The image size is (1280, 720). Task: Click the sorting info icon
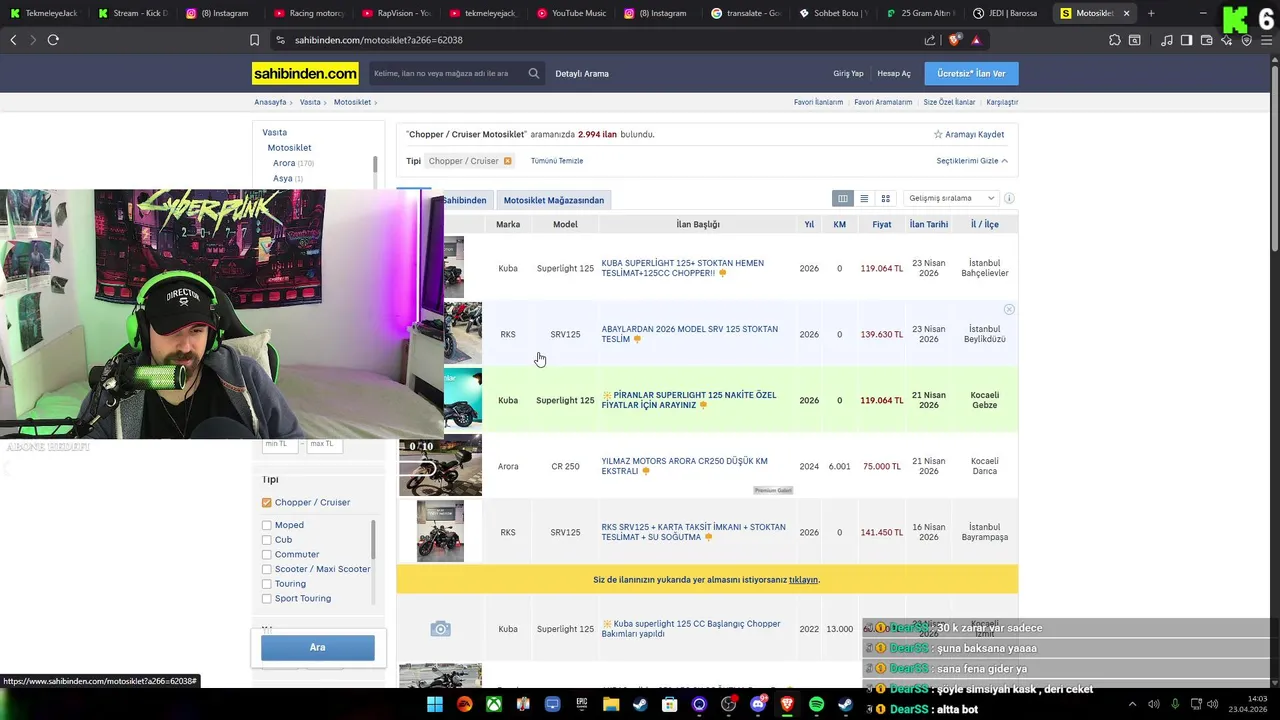1009,198
